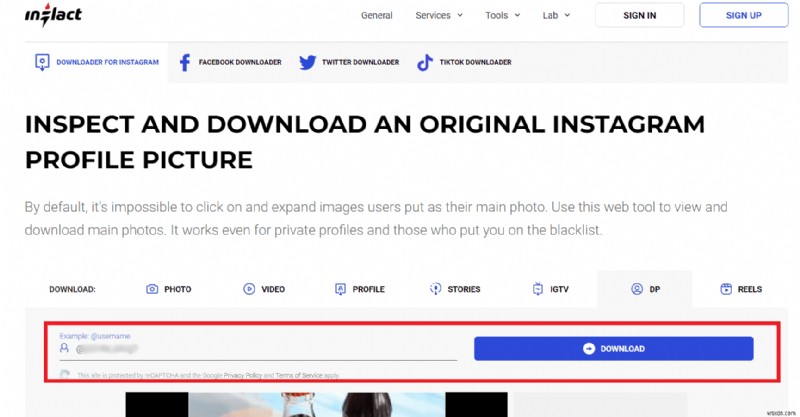Click the Profile download icon
Viewport: 800px width, 417px height.
tap(340, 289)
